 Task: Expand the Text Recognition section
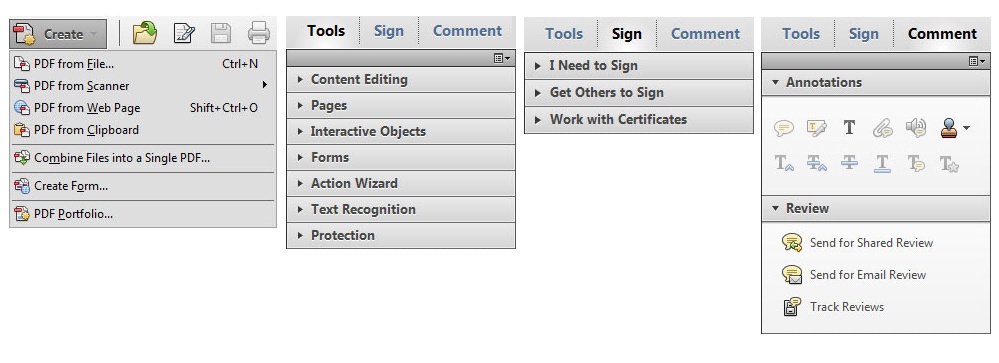pos(401,210)
